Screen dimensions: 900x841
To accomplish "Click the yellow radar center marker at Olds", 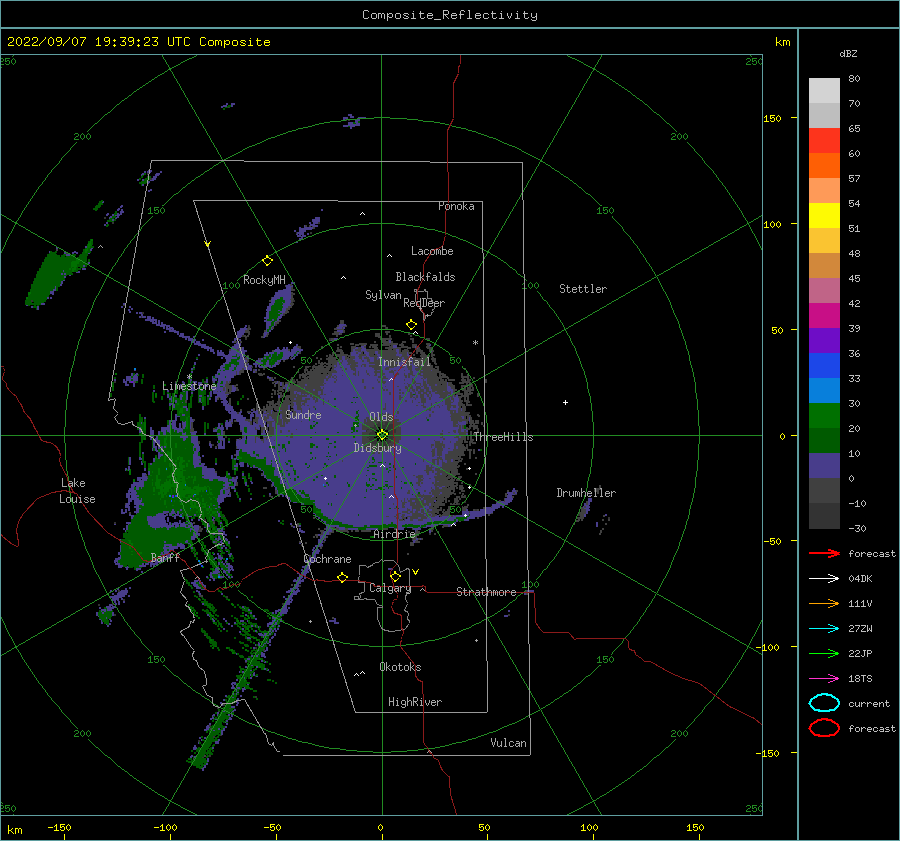I will pos(382,435).
